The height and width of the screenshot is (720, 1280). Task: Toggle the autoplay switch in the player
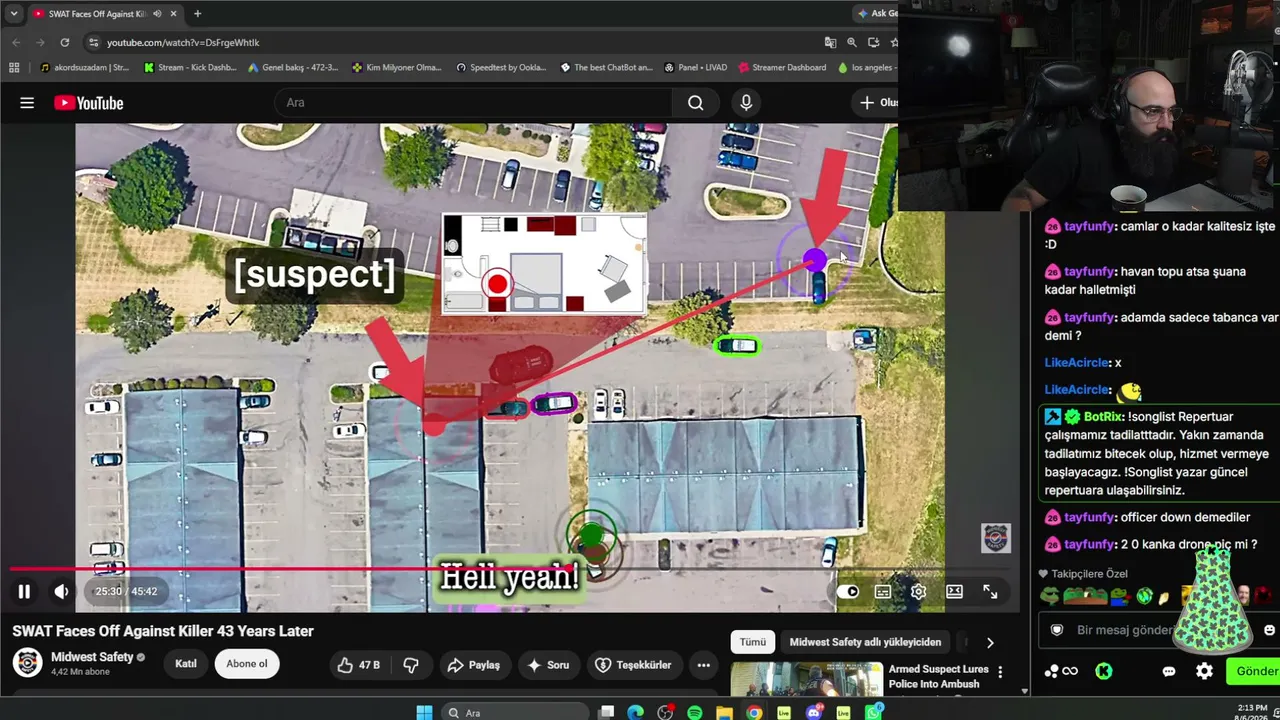(x=848, y=591)
